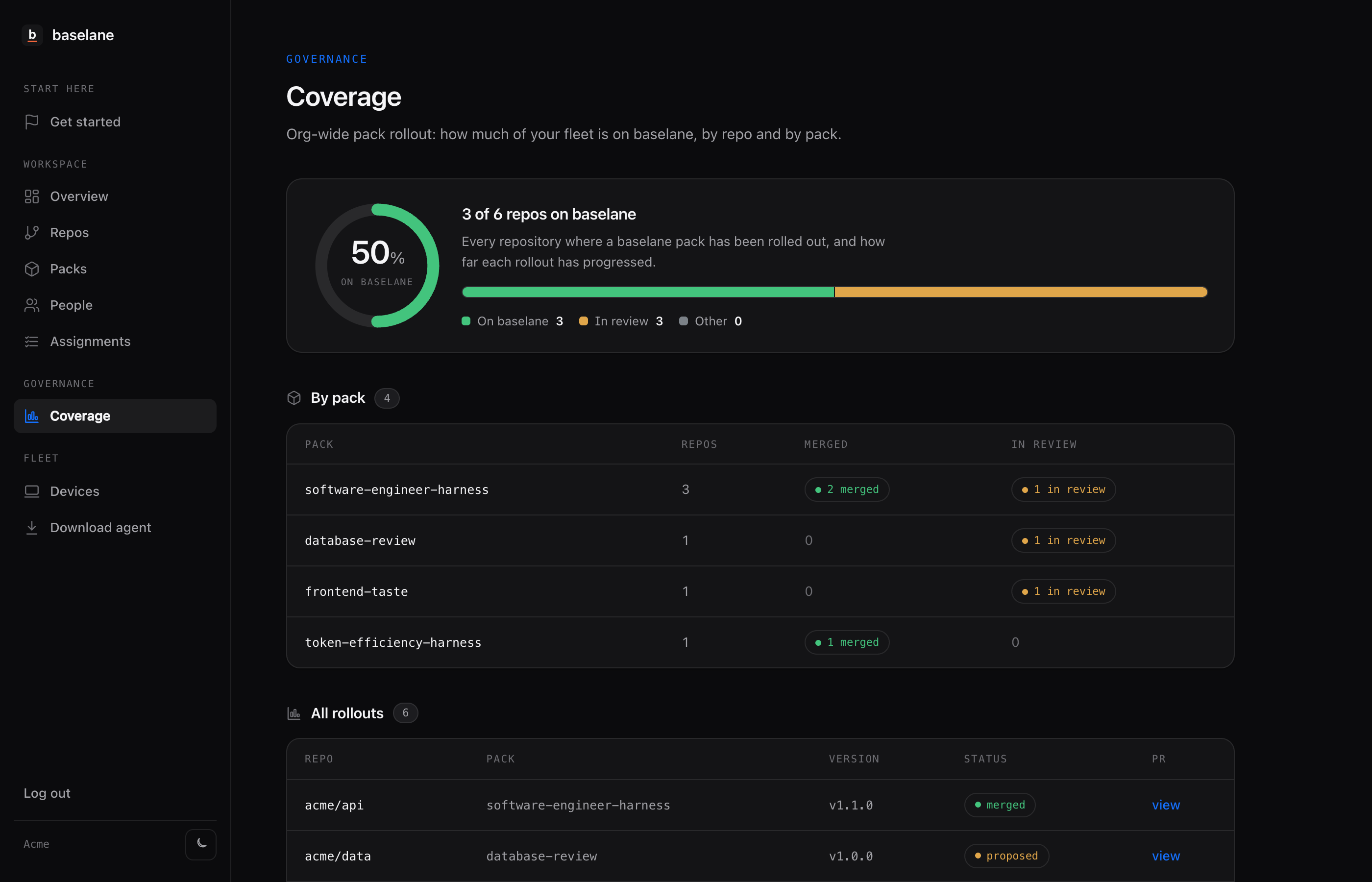Open Get started page
This screenshot has width=1372, height=882.
coord(115,122)
